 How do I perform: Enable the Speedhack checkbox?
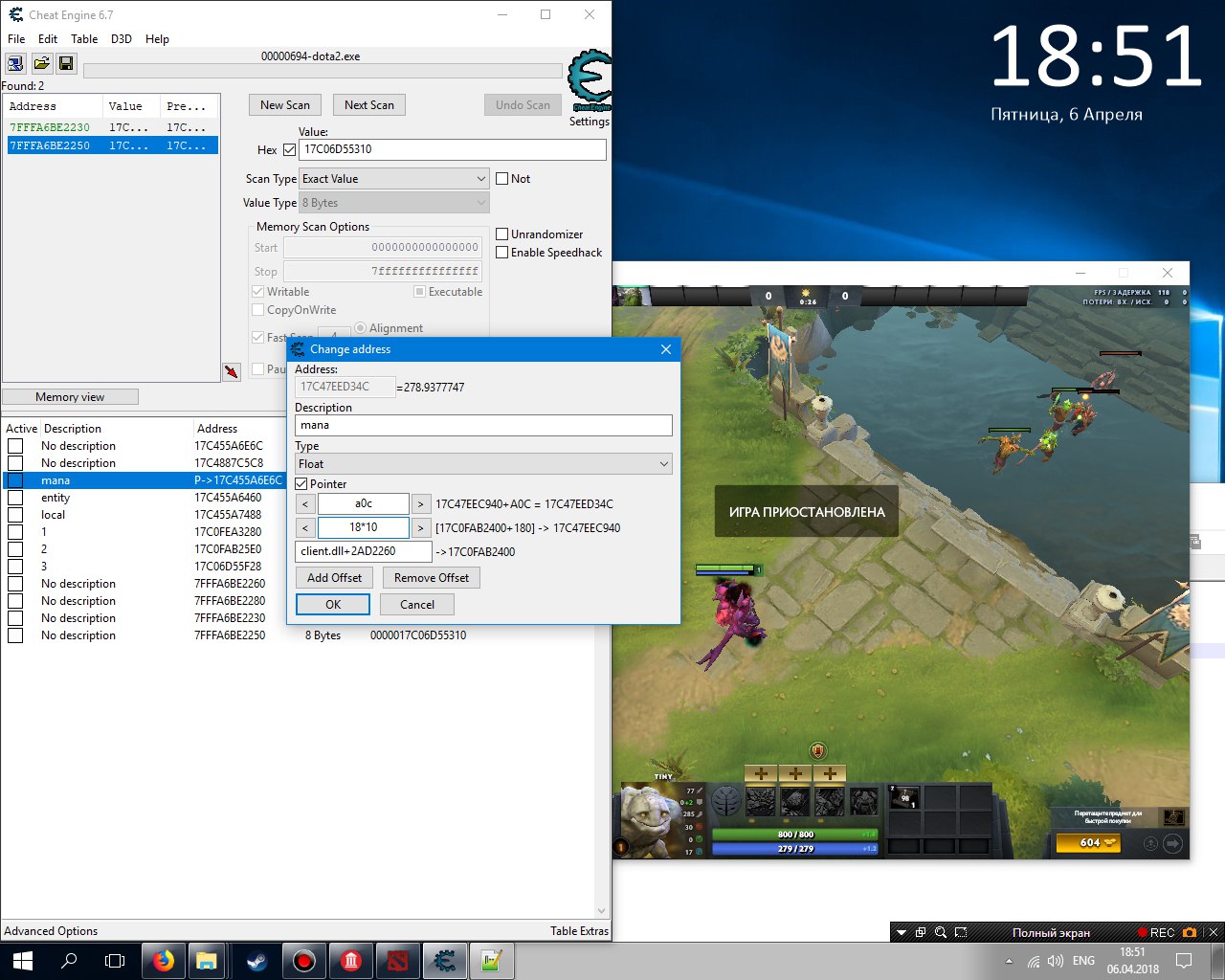tap(501, 253)
